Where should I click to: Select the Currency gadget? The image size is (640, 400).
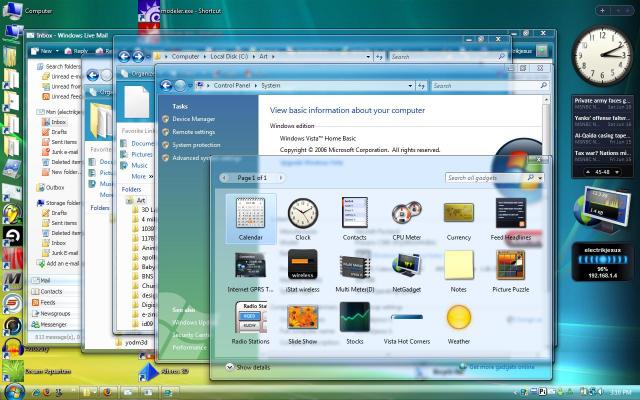[x=458, y=219]
